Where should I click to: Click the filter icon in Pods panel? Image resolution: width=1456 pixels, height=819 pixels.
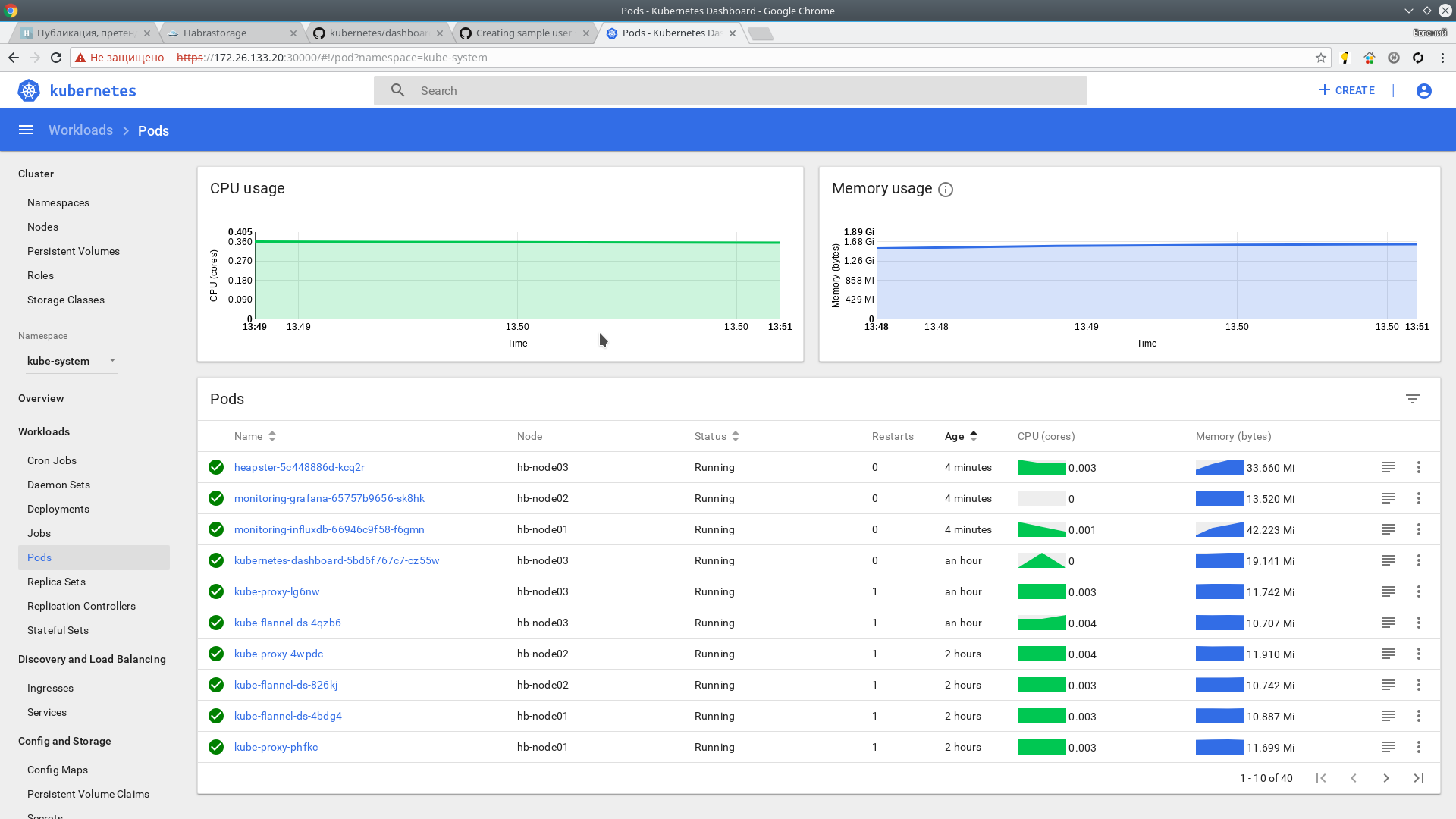[x=1413, y=398]
